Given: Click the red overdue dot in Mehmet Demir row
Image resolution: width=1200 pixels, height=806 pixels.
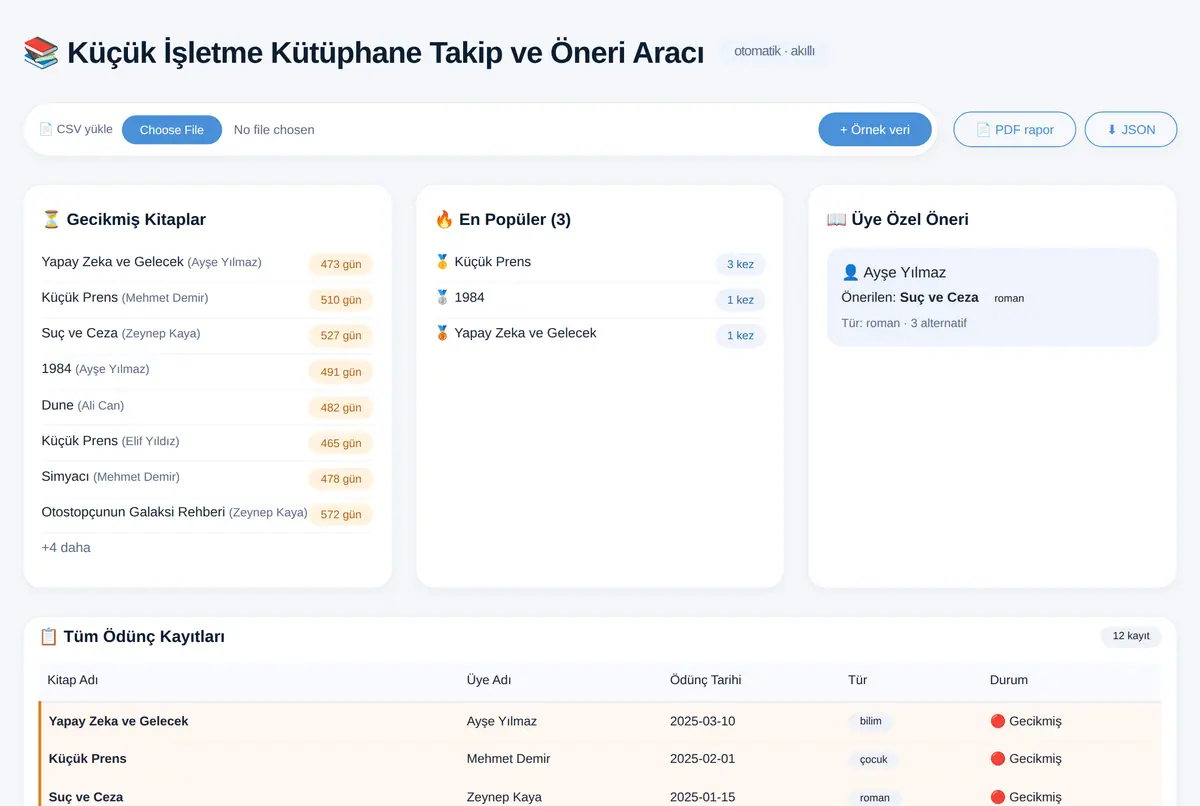Looking at the screenshot, I should coord(997,759).
